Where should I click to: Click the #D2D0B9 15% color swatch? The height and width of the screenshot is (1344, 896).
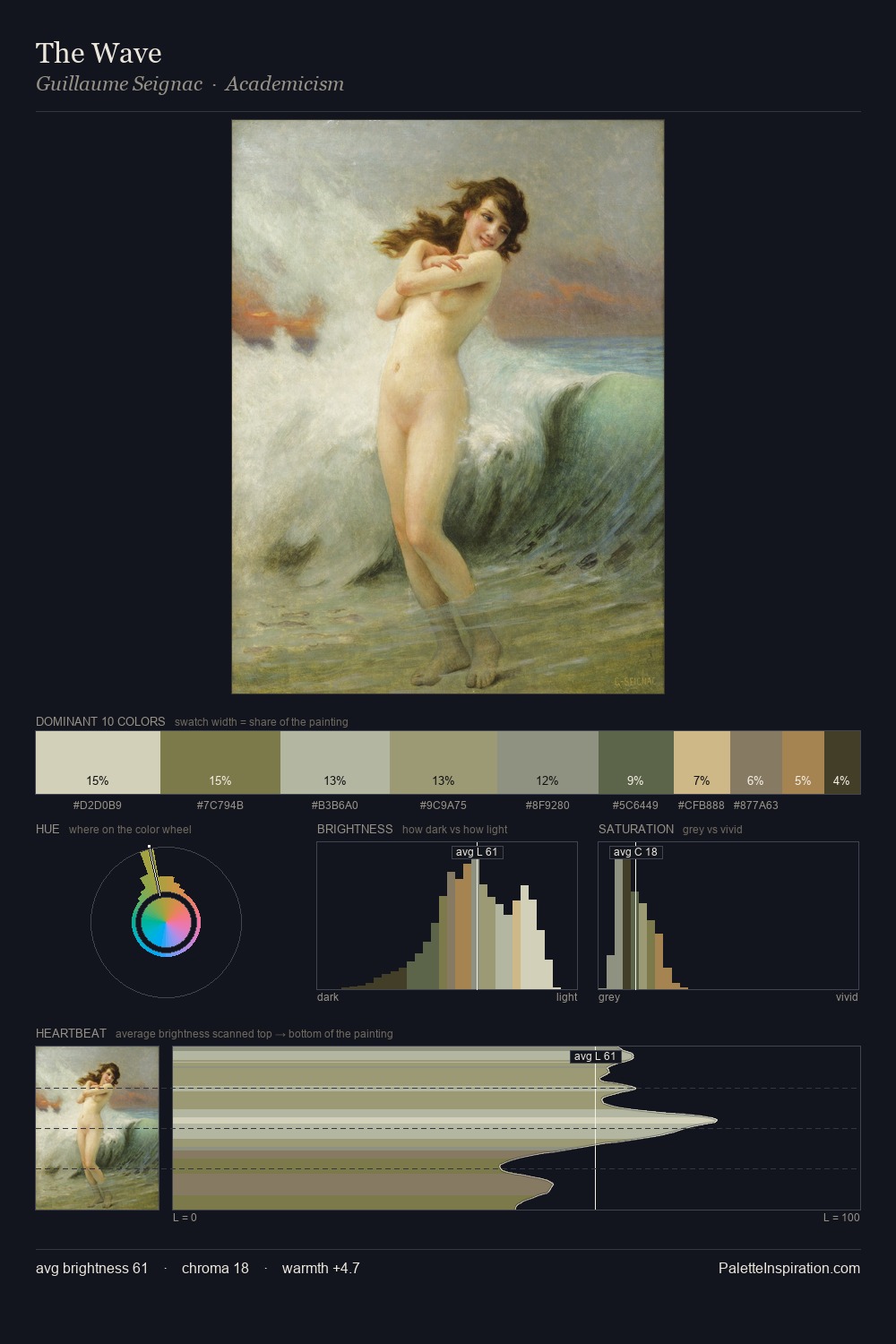pyautogui.click(x=98, y=762)
